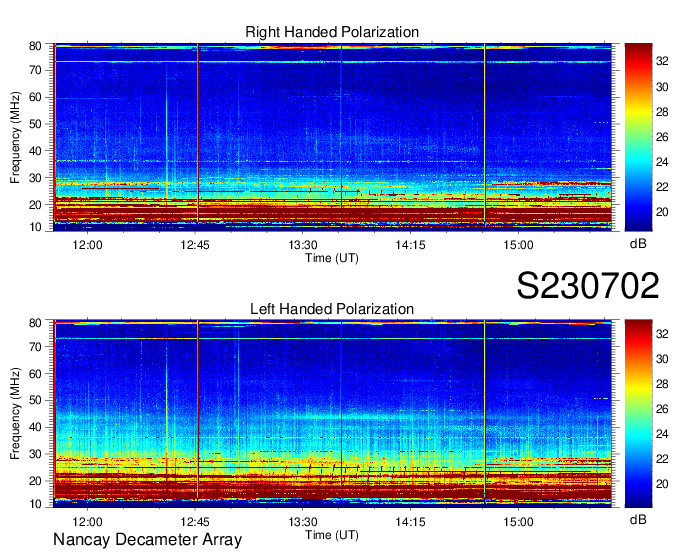Click the 40 frequency tick of upper plot
The image size is (680, 552).
tap(35, 150)
